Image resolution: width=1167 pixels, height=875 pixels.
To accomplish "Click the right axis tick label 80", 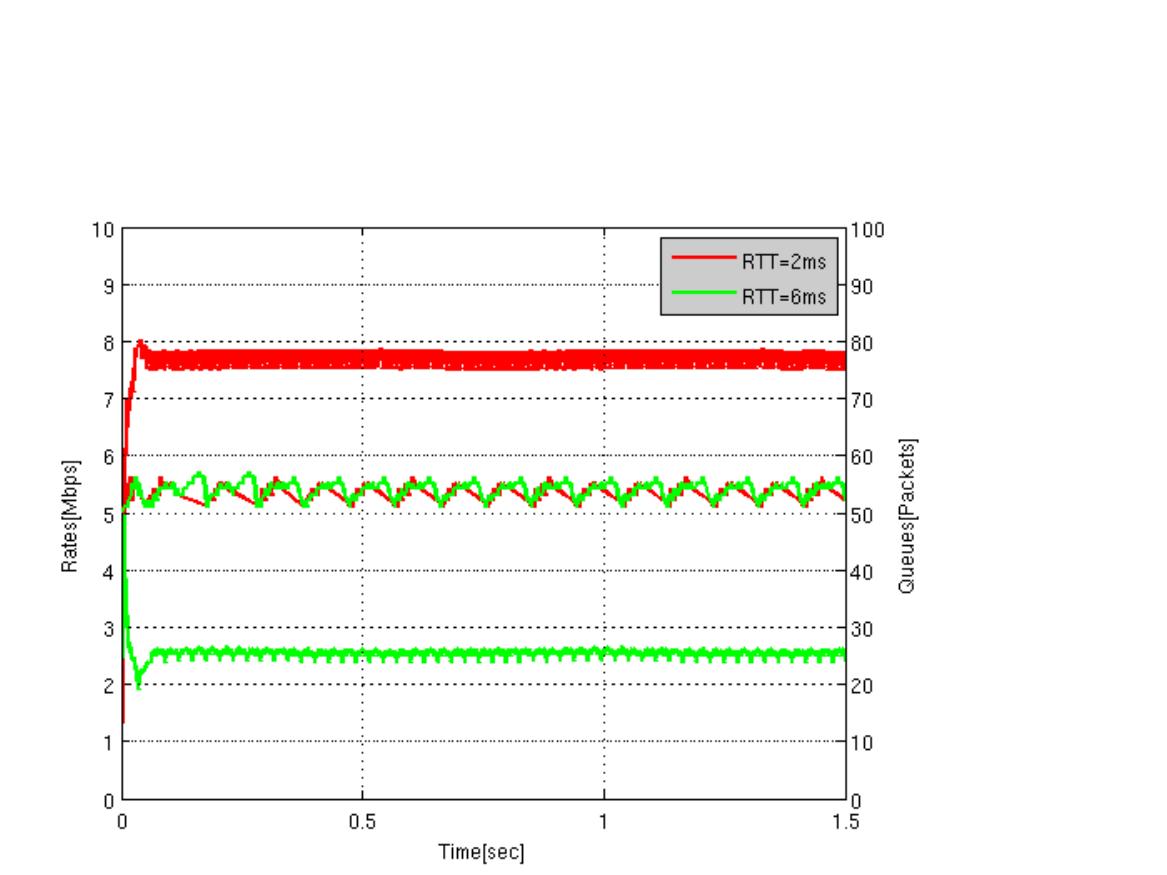I will pos(862,344).
